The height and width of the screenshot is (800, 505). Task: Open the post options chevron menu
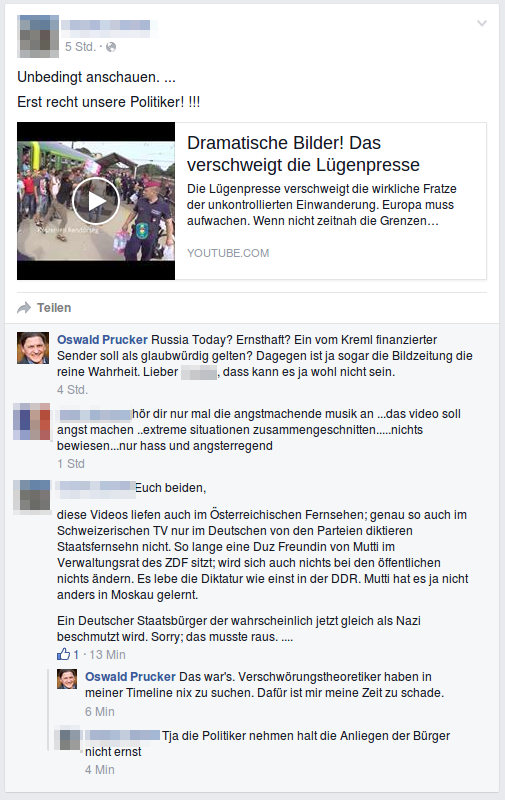[482, 23]
